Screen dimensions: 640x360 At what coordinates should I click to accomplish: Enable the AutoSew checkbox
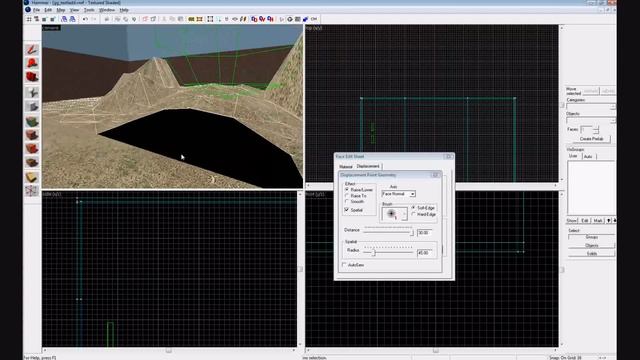344,265
